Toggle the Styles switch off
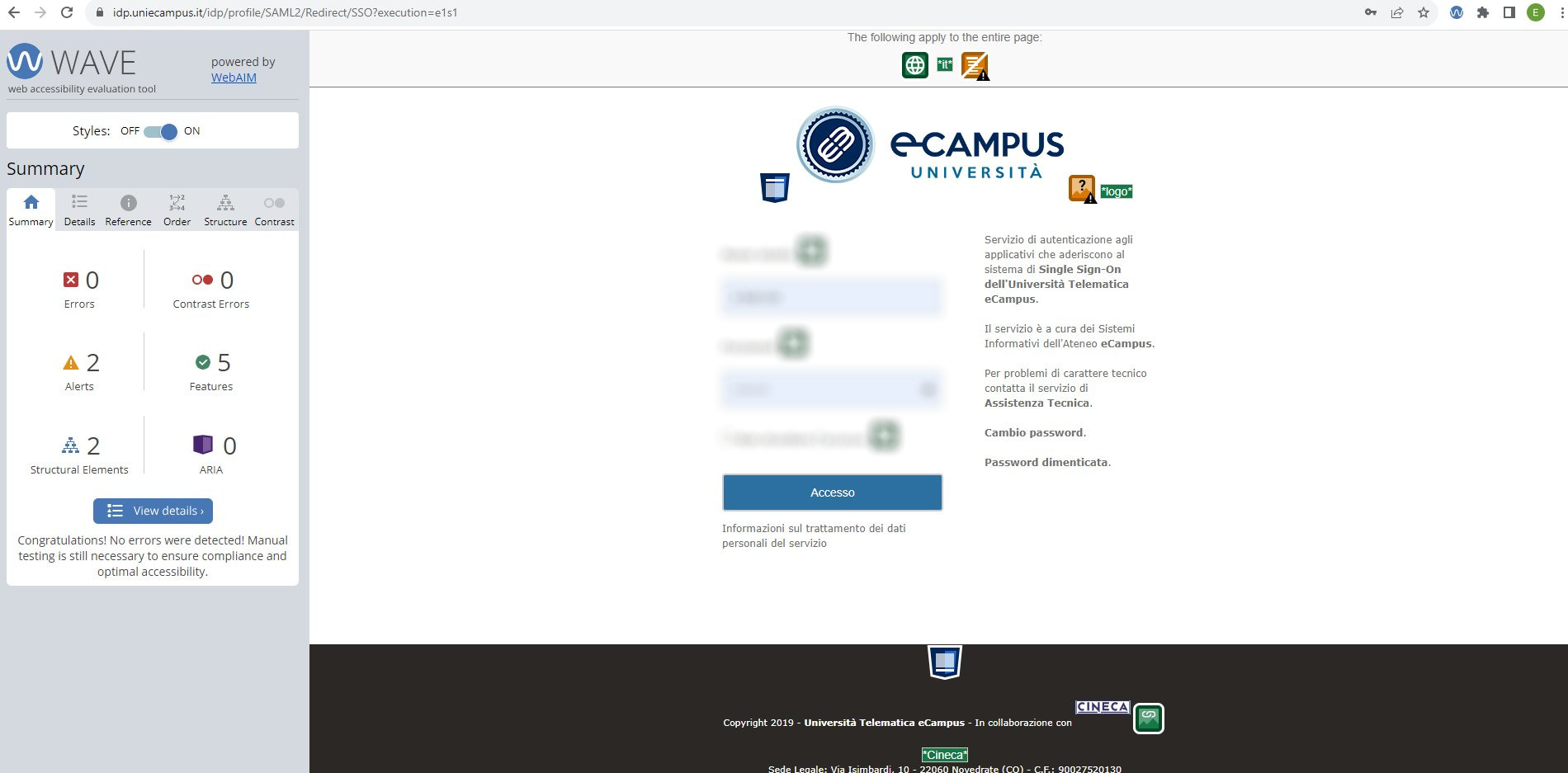1568x773 pixels. pyautogui.click(x=161, y=131)
